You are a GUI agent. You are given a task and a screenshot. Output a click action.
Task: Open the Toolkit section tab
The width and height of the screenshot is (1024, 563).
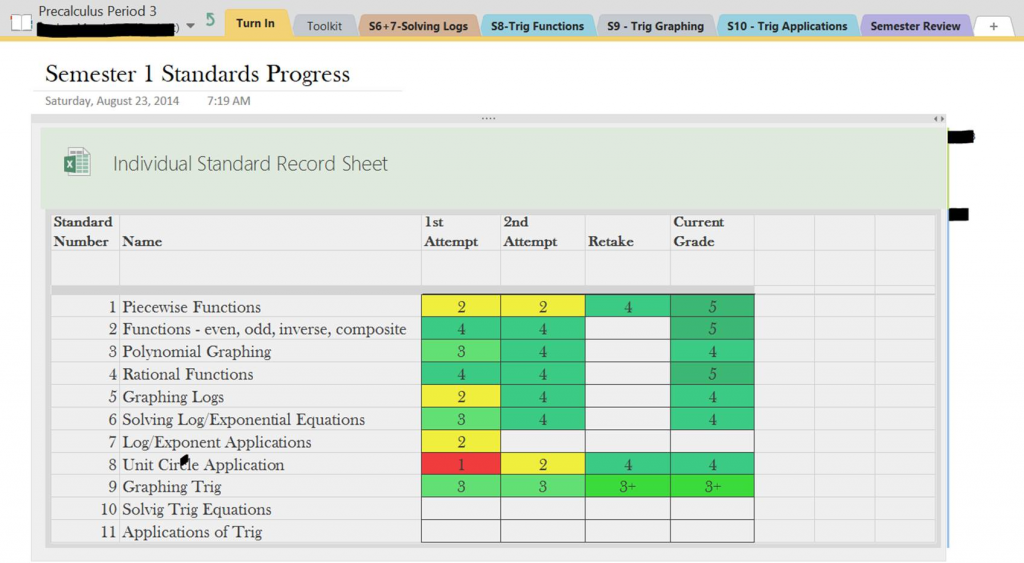pos(324,26)
